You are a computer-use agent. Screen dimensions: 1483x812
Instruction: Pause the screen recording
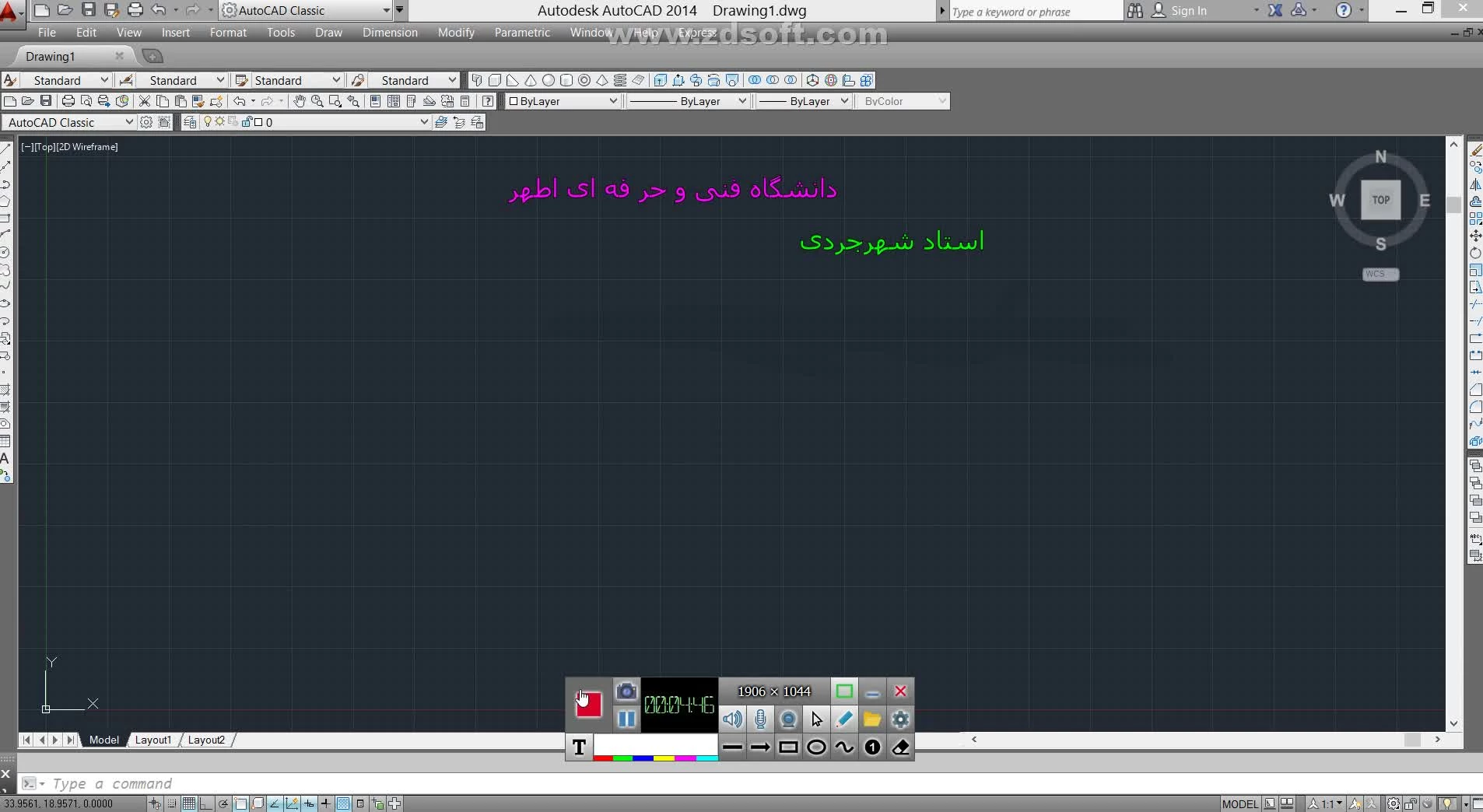coord(626,719)
